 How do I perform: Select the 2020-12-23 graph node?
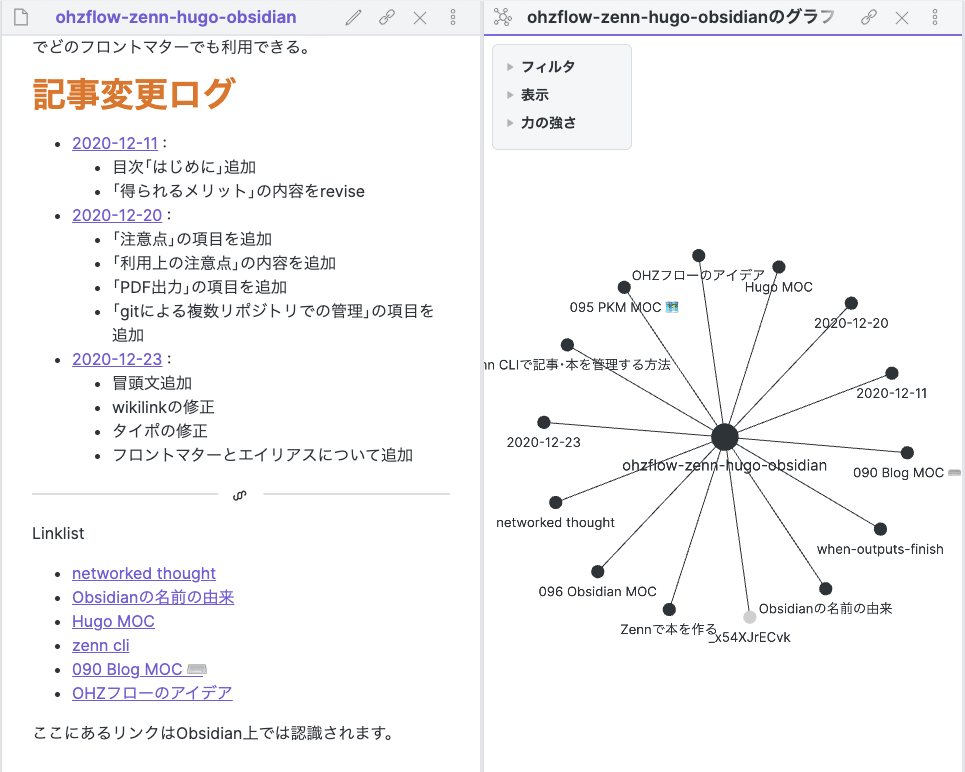click(x=543, y=422)
